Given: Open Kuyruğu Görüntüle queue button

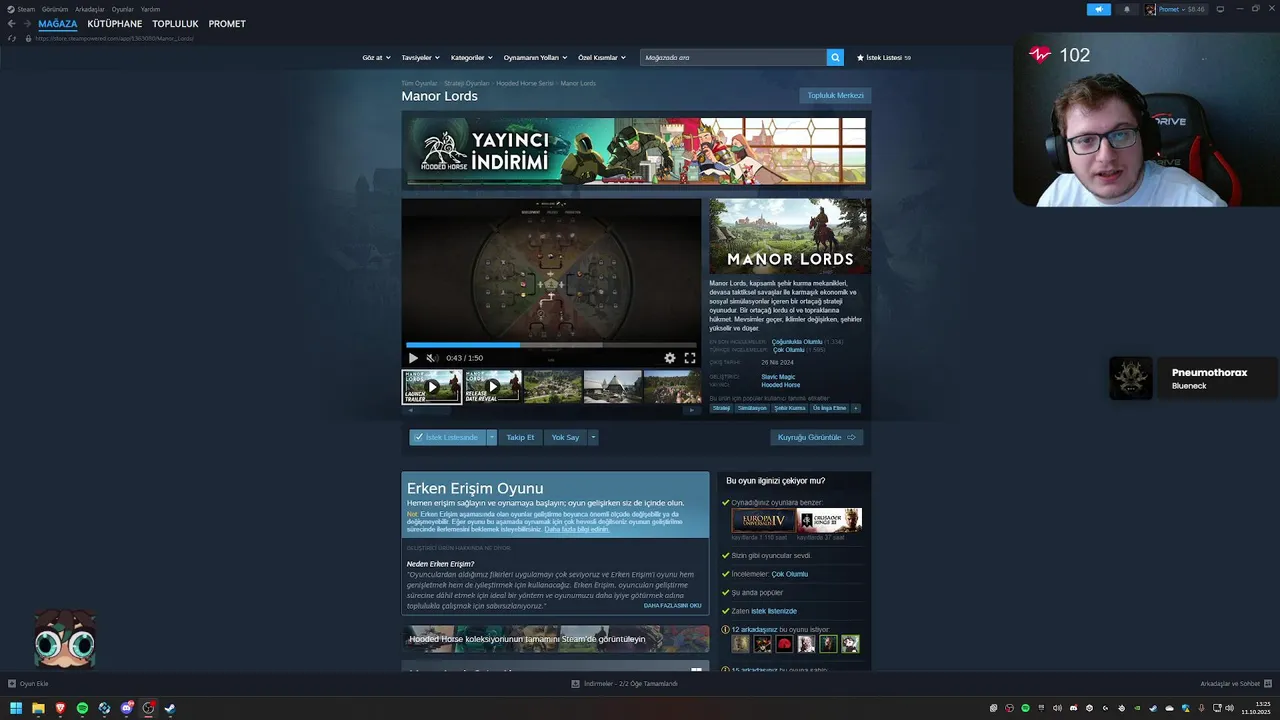Looking at the screenshot, I should [817, 437].
